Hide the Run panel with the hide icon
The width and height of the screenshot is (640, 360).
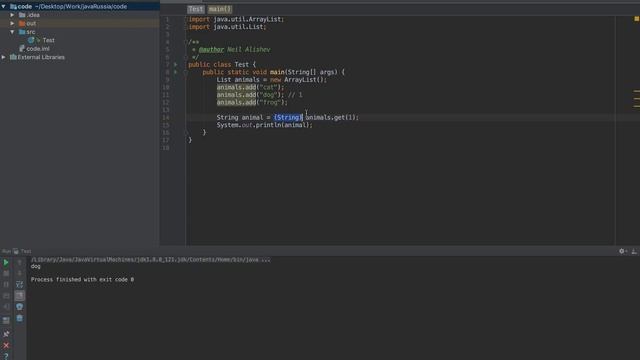pos(634,251)
